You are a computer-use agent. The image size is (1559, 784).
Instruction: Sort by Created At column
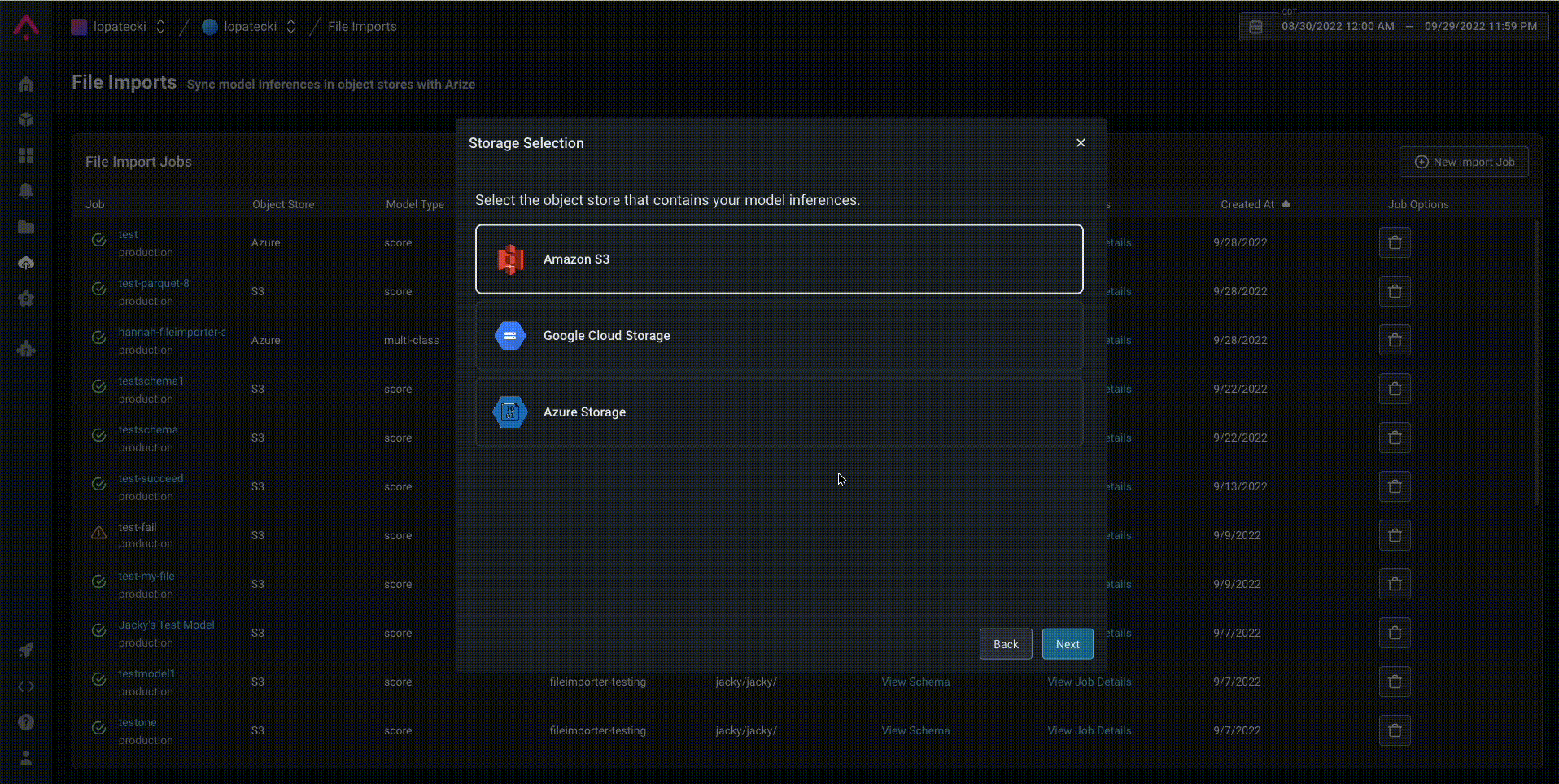[1255, 204]
